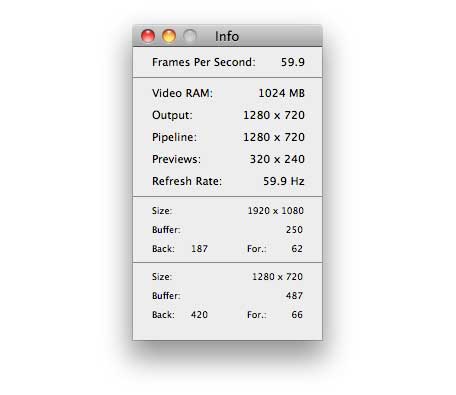Minimize the Info window with yellow button
456x395 pixels.
coord(169,36)
